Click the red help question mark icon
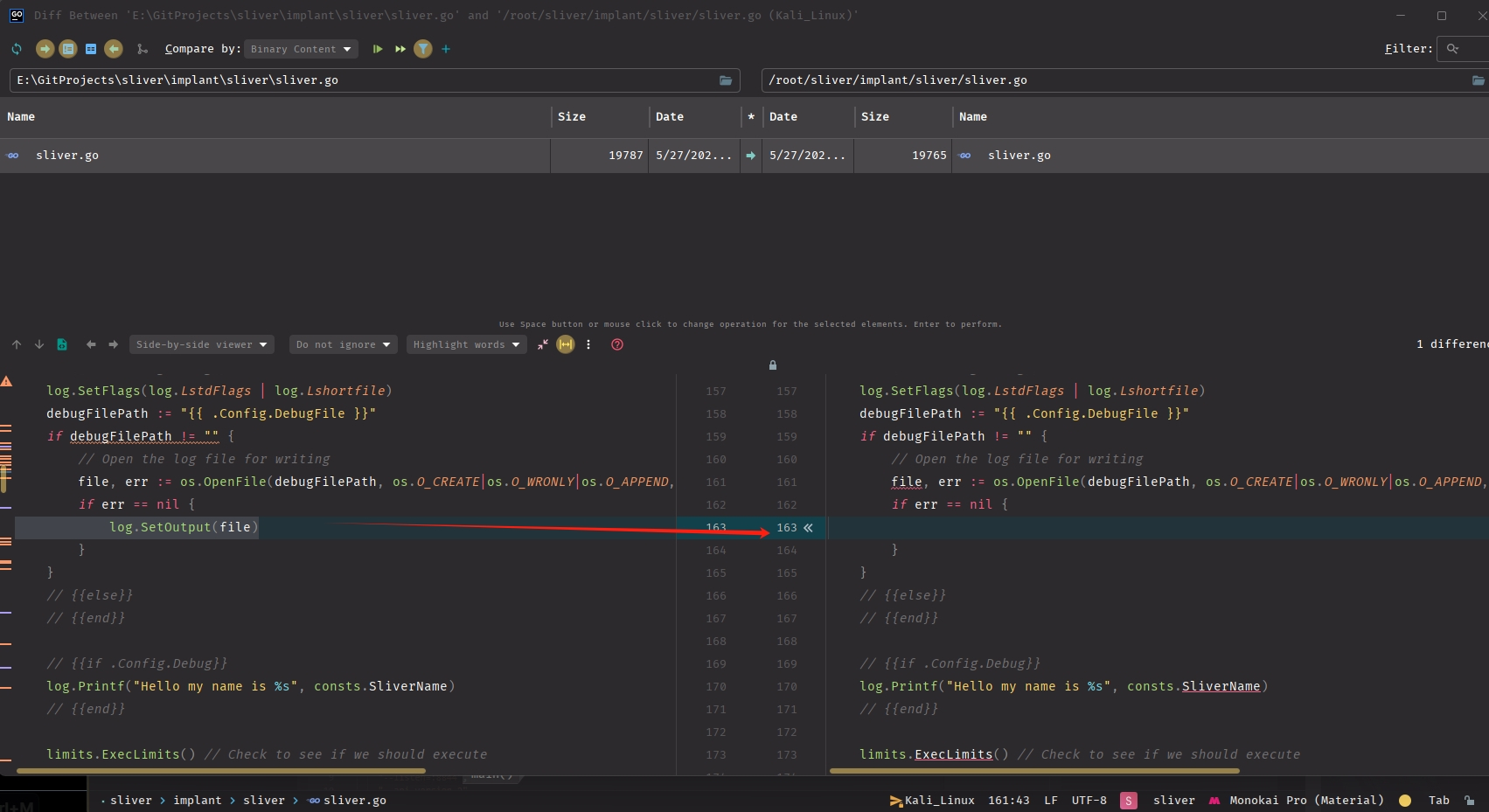 pyautogui.click(x=617, y=344)
